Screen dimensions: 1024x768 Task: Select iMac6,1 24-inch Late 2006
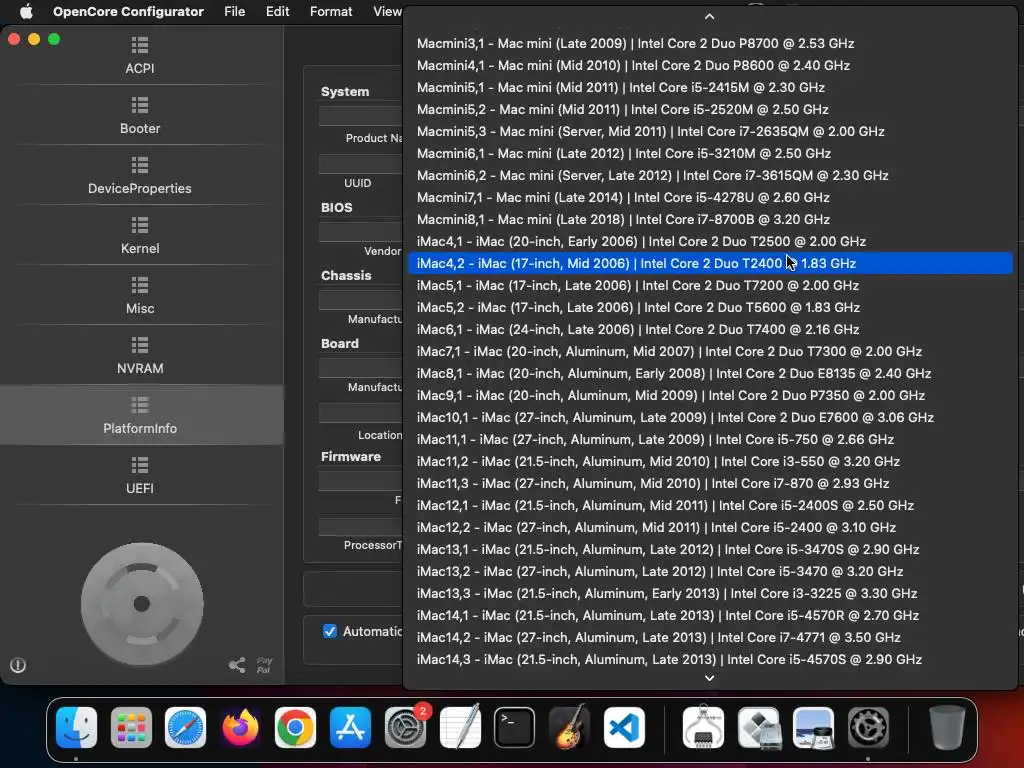710,329
